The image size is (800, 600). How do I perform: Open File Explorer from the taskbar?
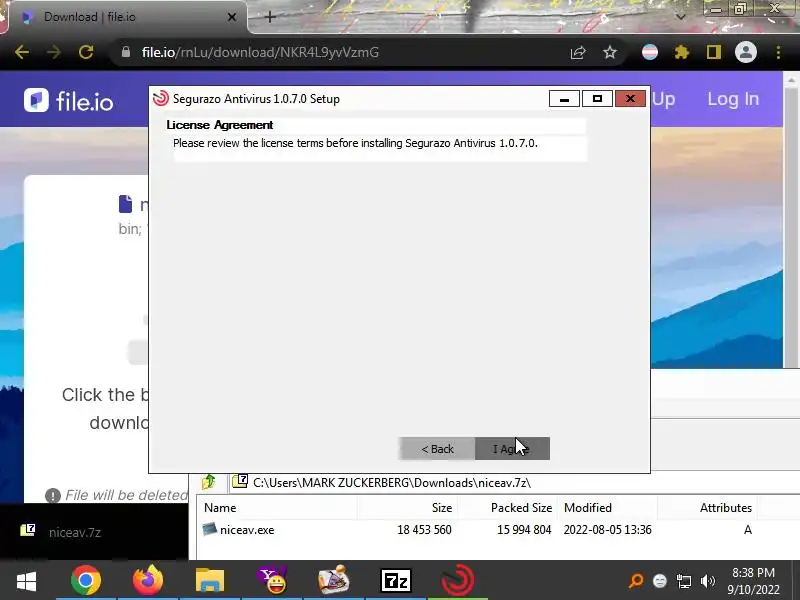click(210, 581)
